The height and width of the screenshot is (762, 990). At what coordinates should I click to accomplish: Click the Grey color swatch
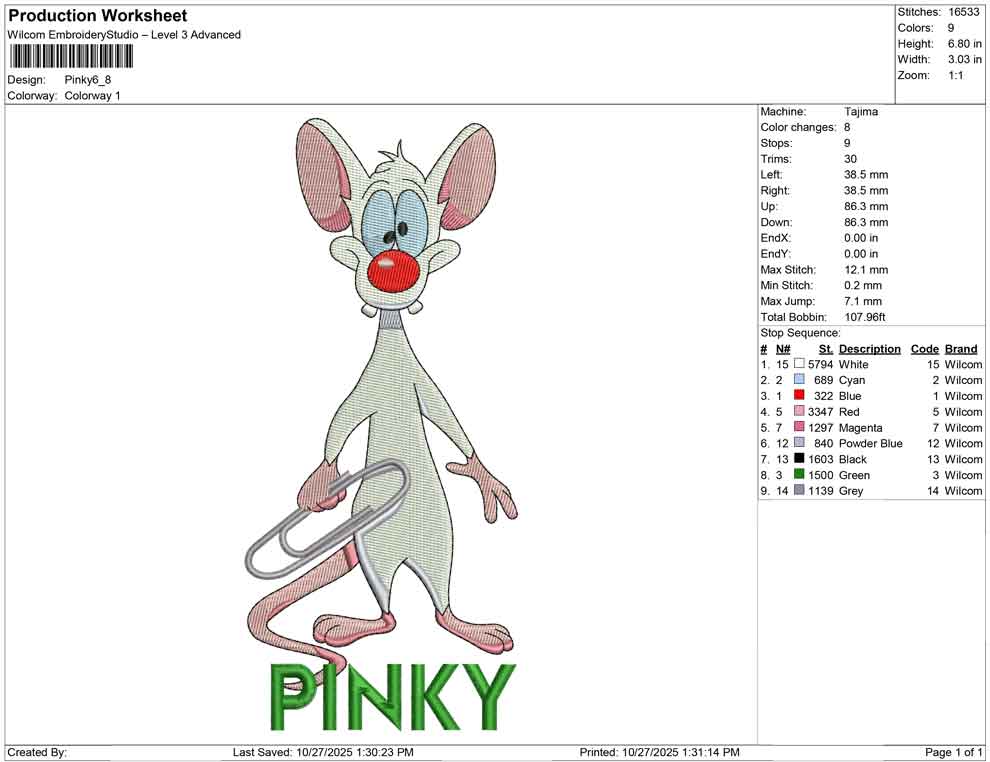point(799,490)
